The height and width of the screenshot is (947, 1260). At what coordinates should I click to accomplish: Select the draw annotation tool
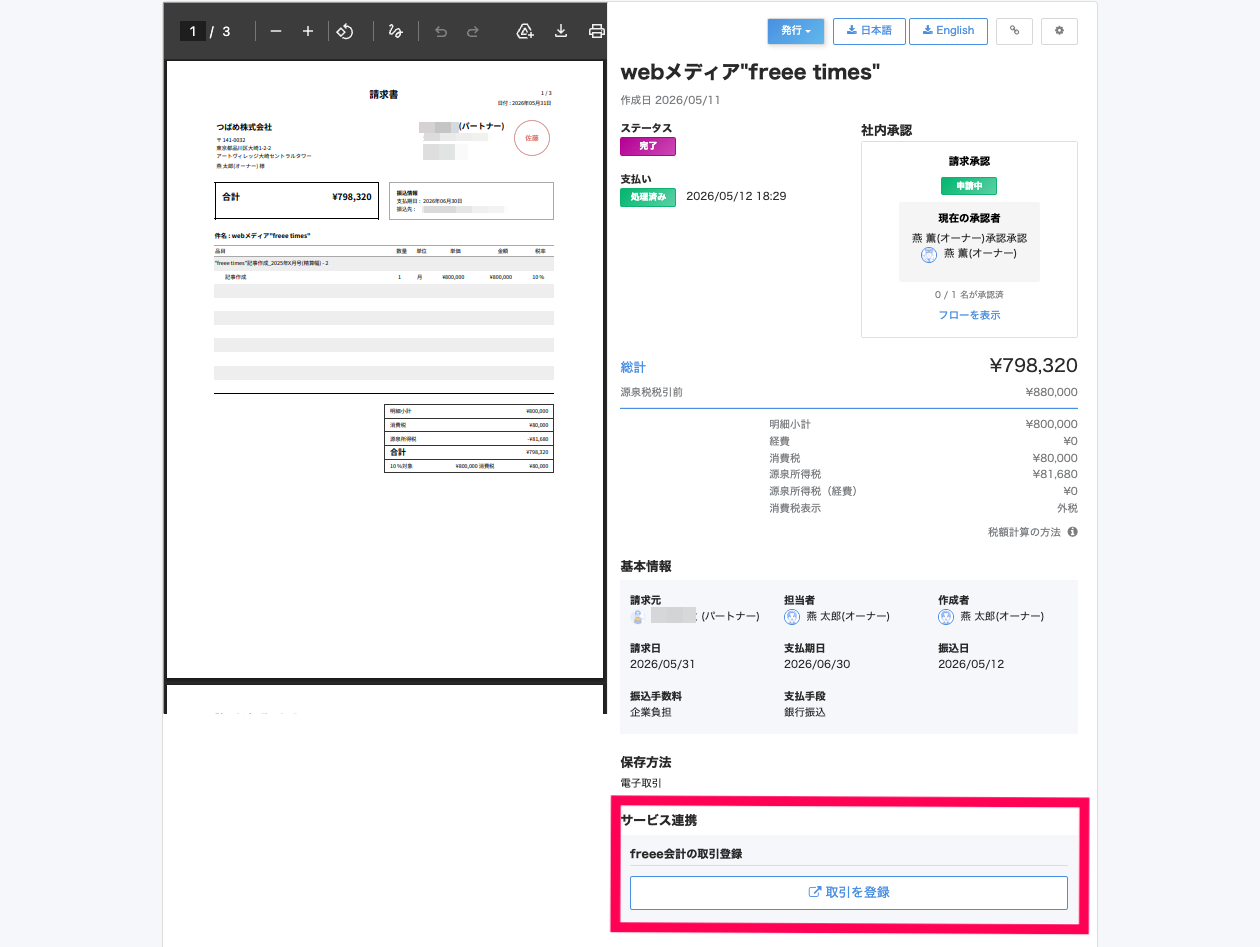pos(395,31)
